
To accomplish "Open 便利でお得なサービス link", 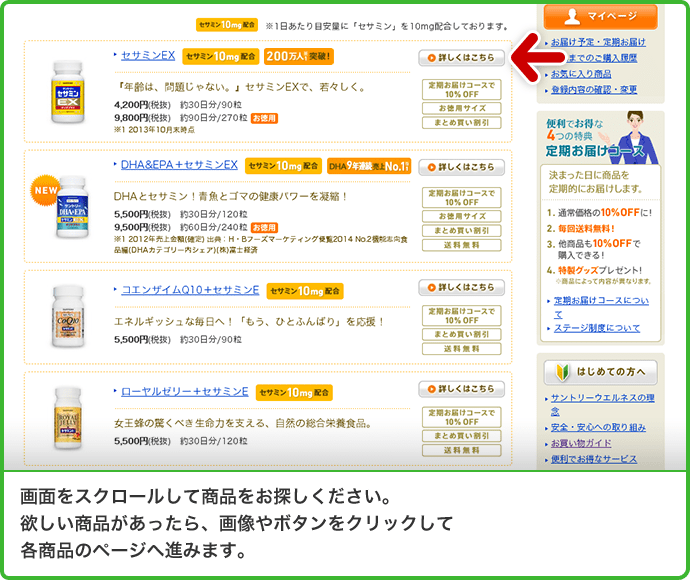I will [594, 459].
